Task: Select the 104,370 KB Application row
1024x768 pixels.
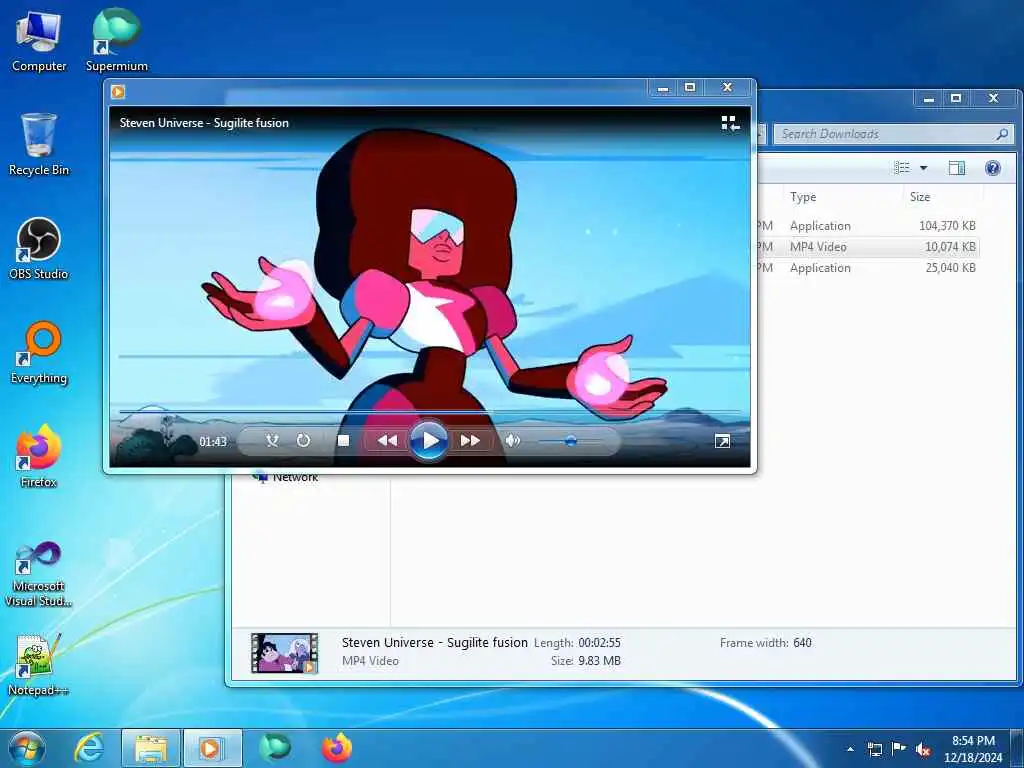Action: click(x=869, y=226)
